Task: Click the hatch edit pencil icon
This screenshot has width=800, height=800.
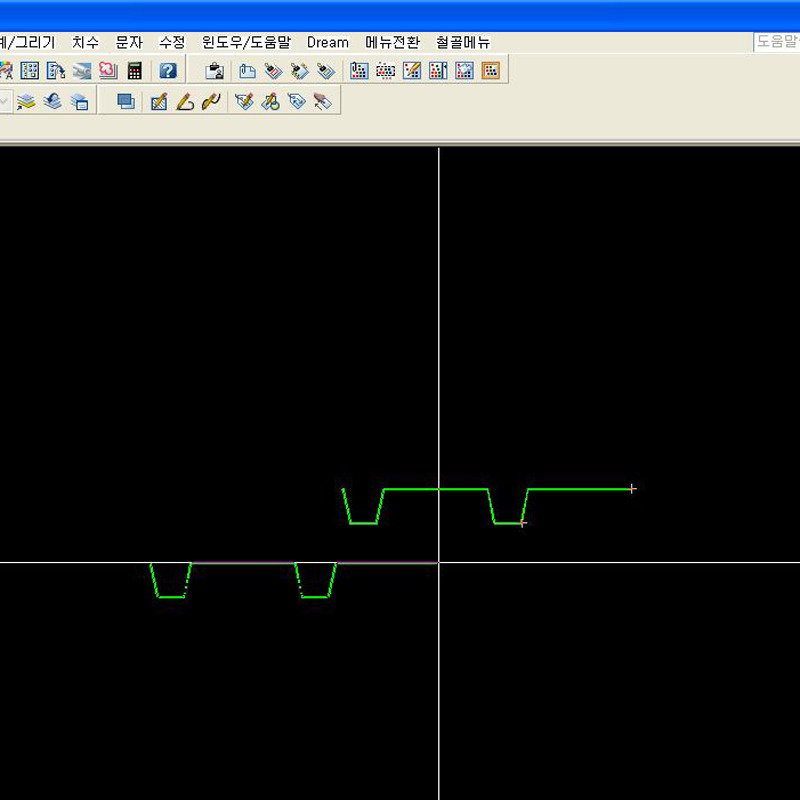Action: coord(158,102)
